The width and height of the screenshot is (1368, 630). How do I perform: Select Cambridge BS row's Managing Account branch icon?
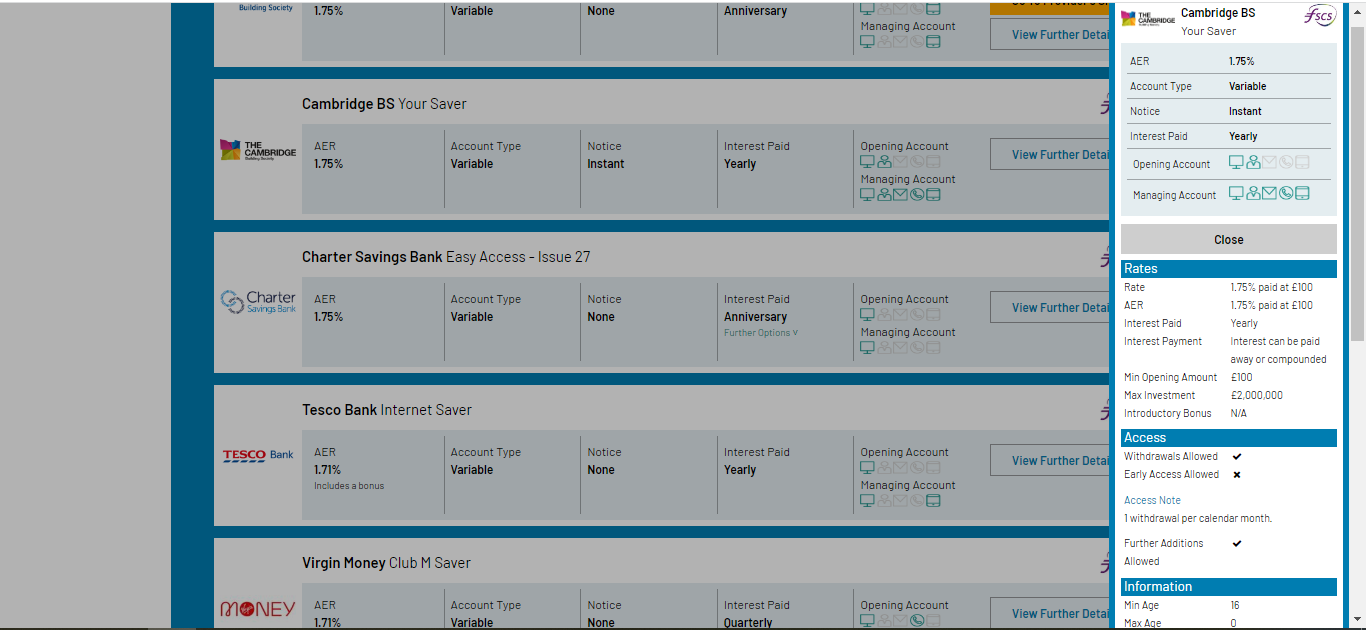[x=884, y=194]
